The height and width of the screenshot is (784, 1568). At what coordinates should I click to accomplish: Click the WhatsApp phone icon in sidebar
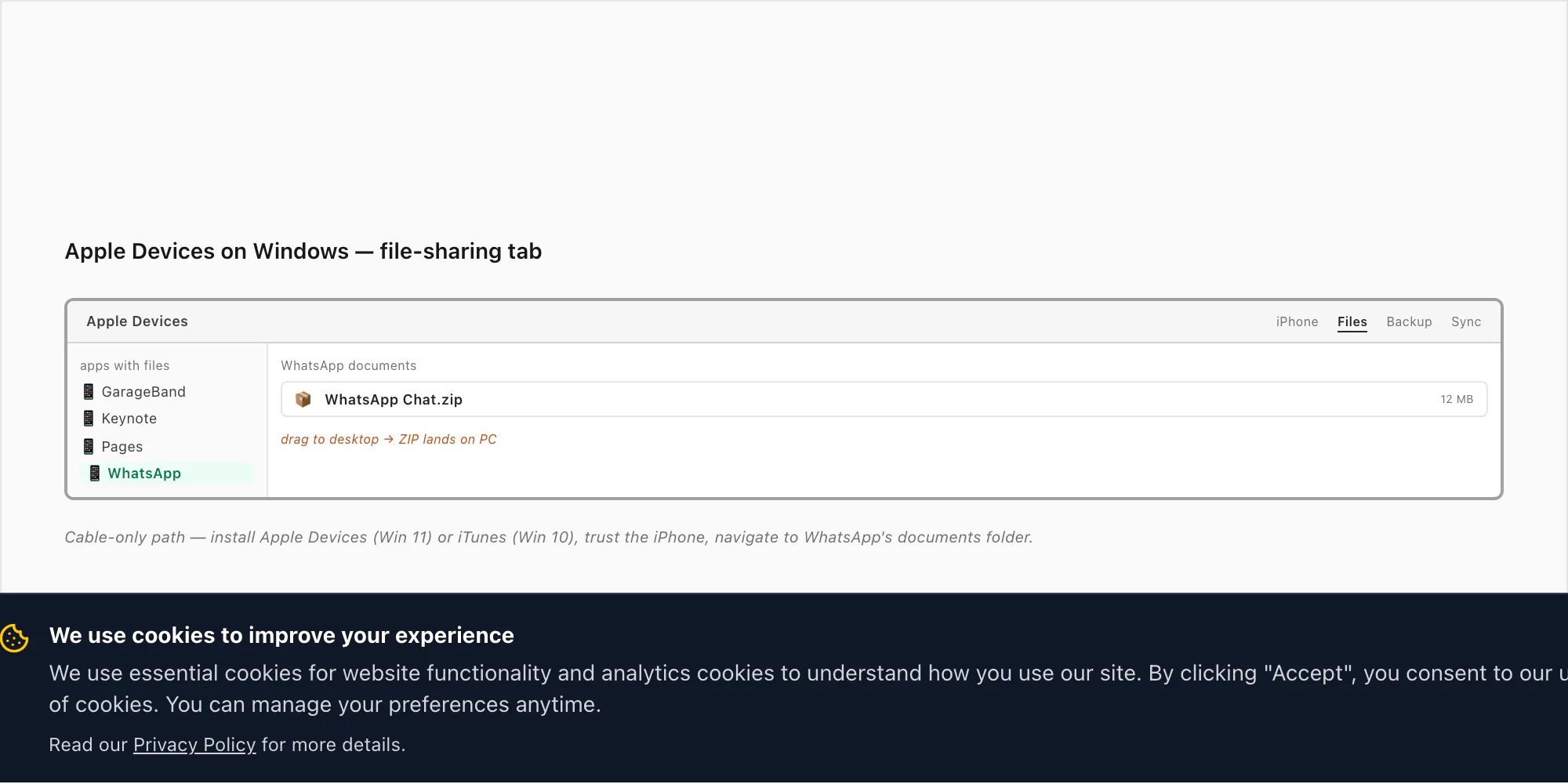pyautogui.click(x=95, y=474)
